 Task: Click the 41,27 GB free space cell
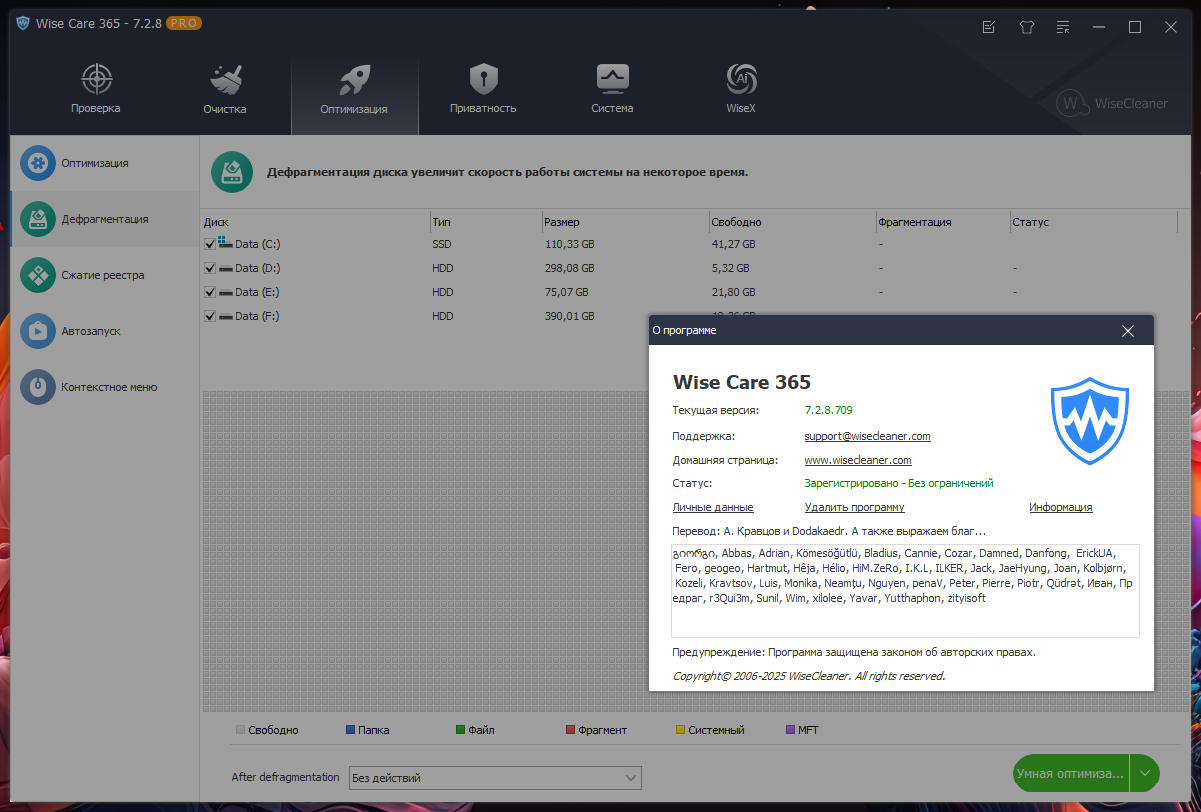point(733,244)
